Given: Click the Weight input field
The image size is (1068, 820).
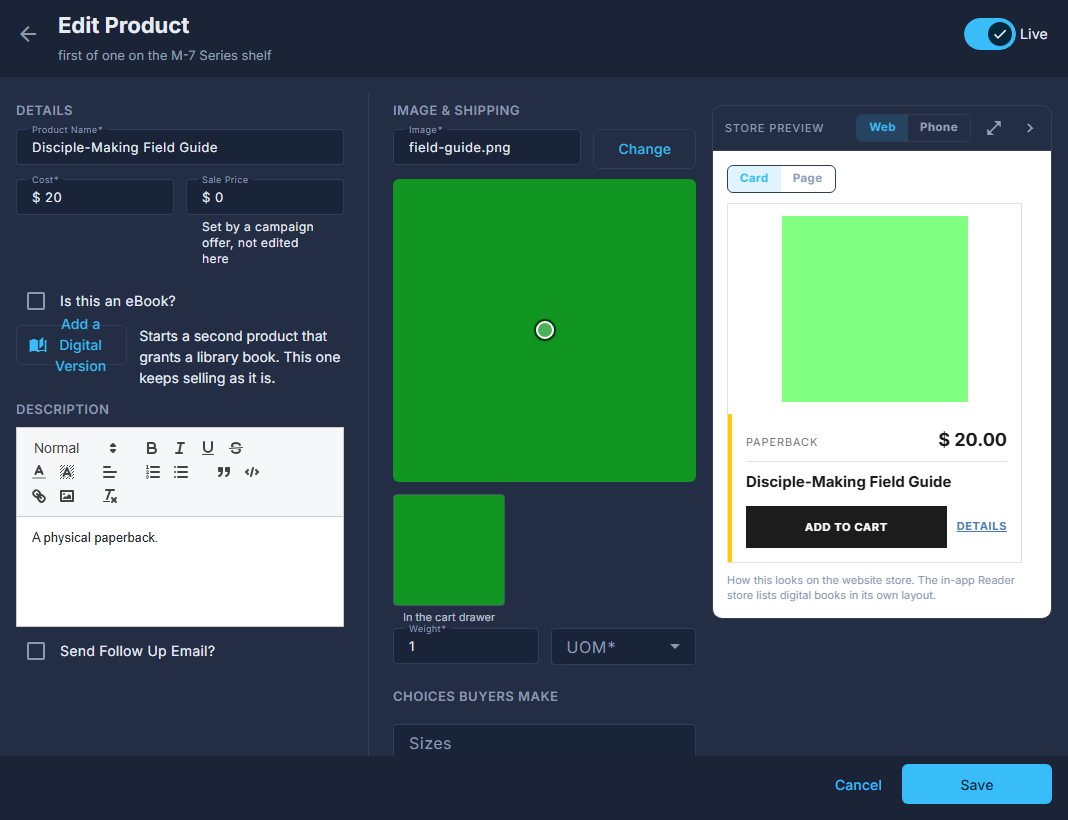Looking at the screenshot, I should point(466,646).
